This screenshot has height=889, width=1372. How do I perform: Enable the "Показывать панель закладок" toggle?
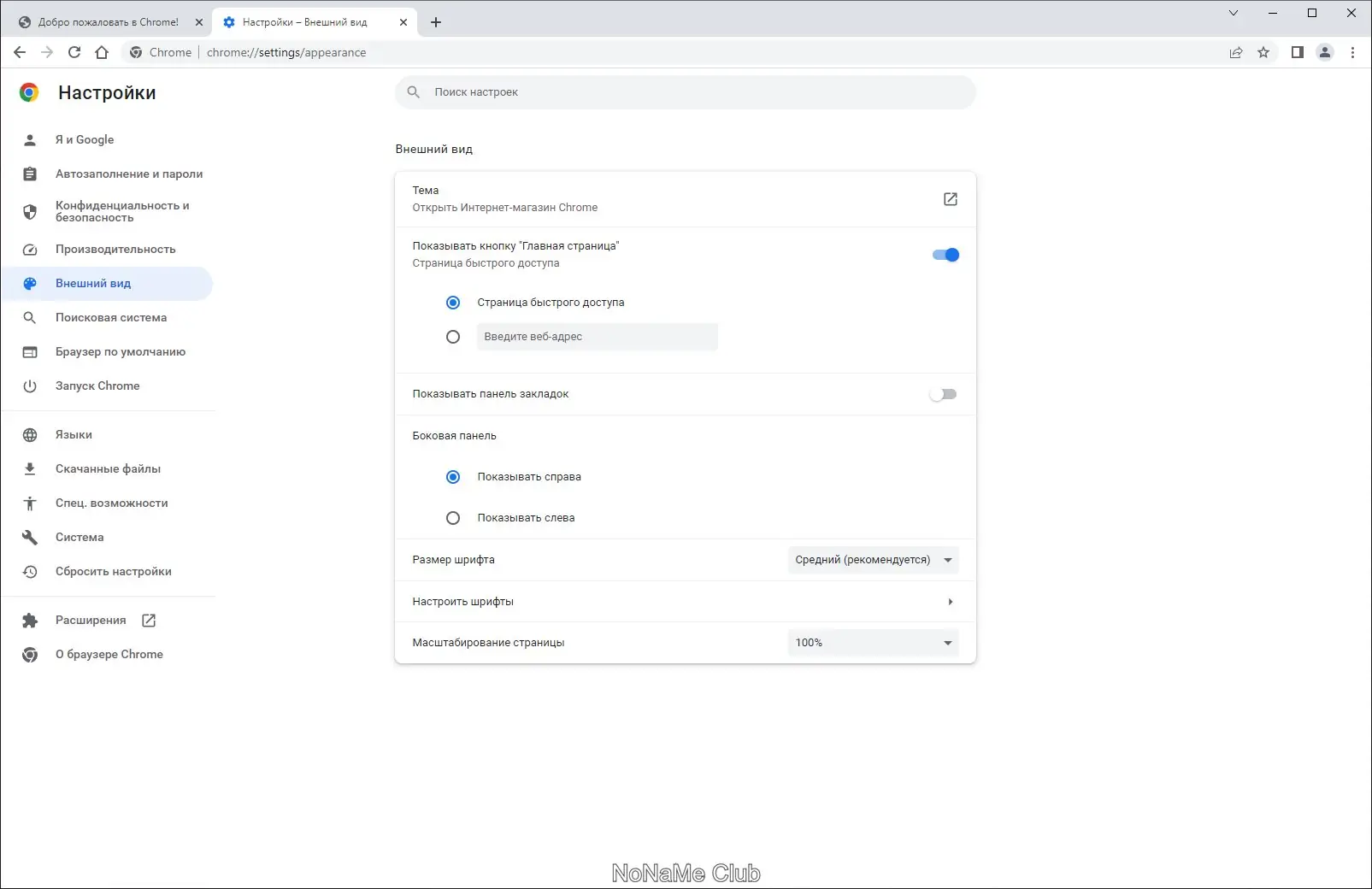coord(944,394)
